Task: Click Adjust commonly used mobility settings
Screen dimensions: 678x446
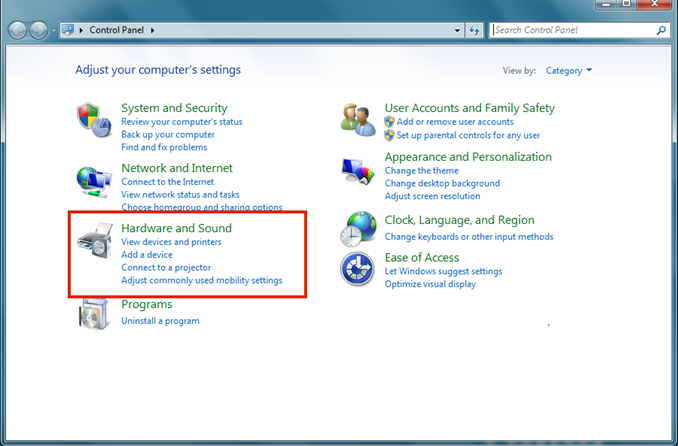Action: [x=201, y=281]
